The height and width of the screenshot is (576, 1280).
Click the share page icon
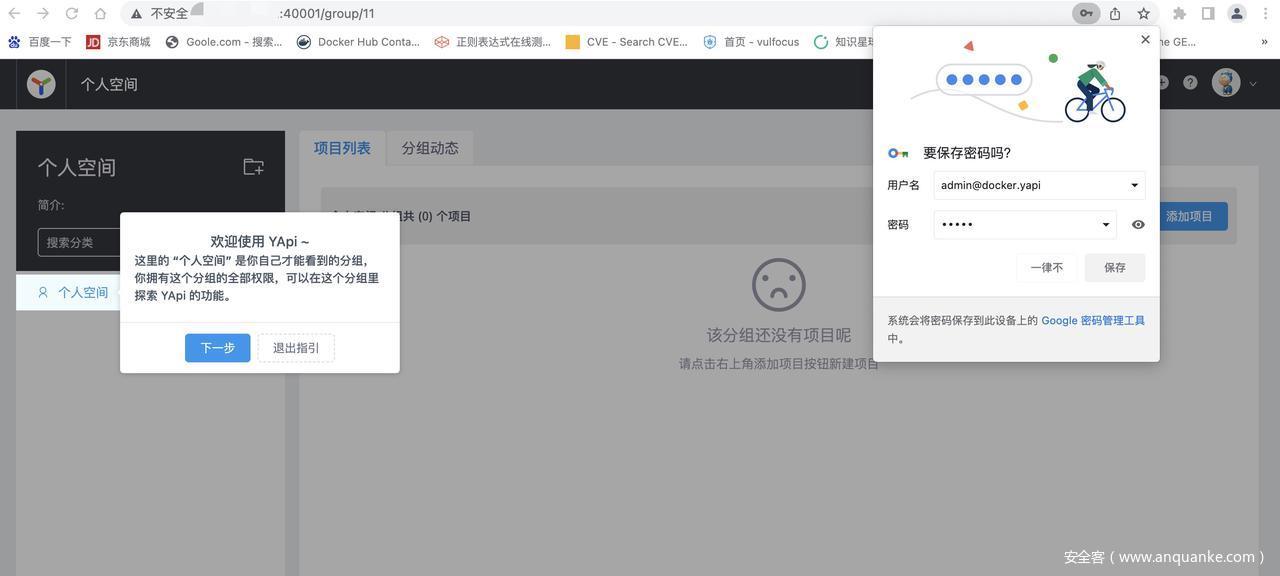point(1114,14)
